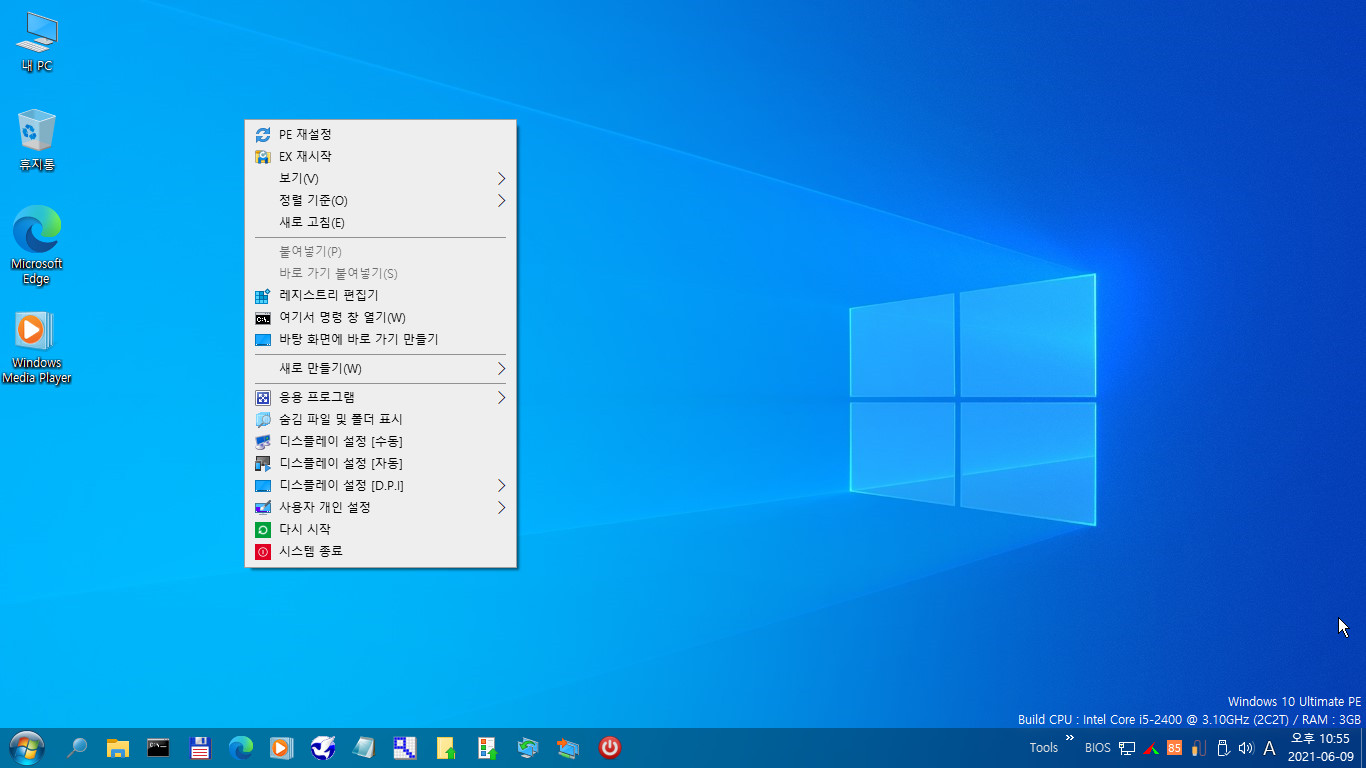1366x768 pixels.
Task: Click the red-green triangle tray icon
Action: (x=1151, y=748)
